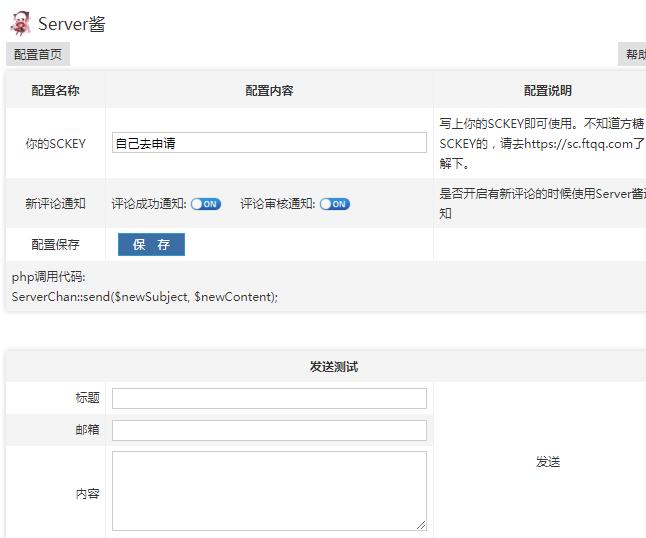Click the 发送 button
Image resolution: width=646 pixels, height=538 pixels.
tap(548, 462)
